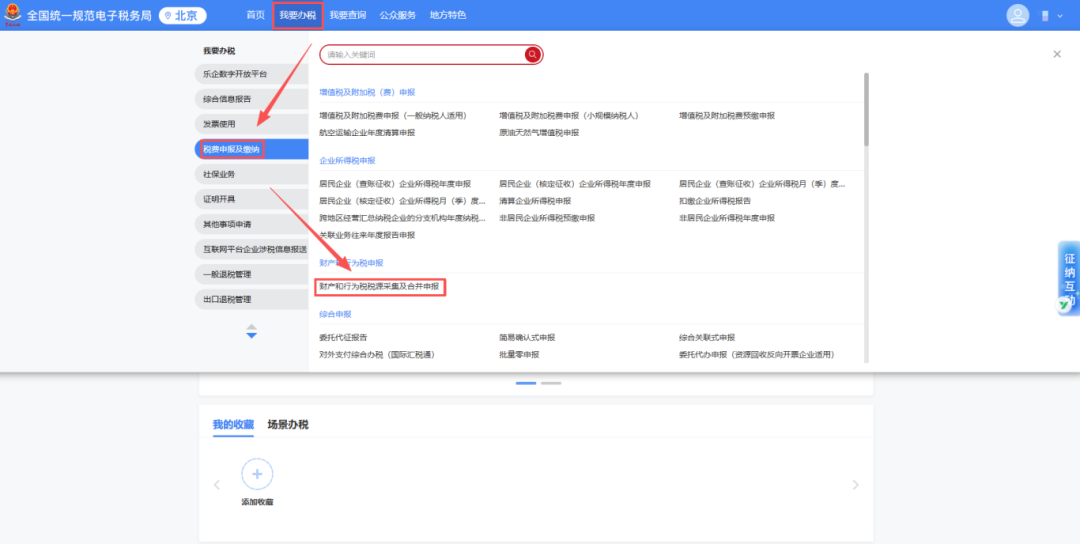The image size is (1080, 544).
Task: Switch to the 场景办税 tab
Action: pyautogui.click(x=288, y=424)
